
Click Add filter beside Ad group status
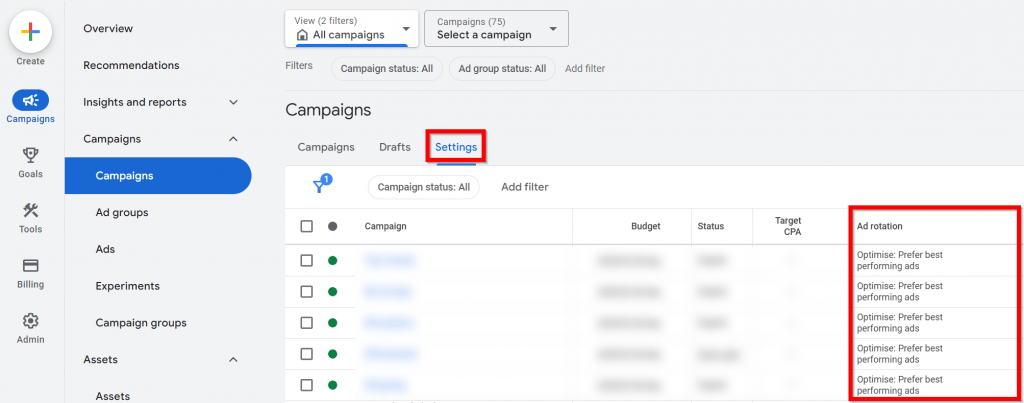[x=584, y=68]
